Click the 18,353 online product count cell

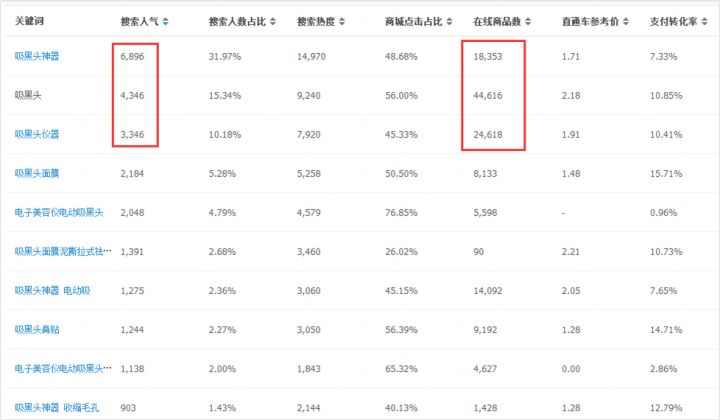[488, 56]
